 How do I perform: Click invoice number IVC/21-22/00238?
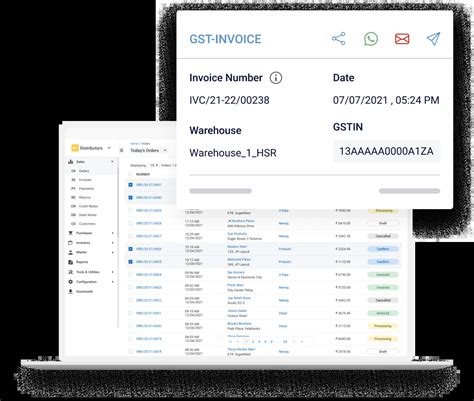(x=229, y=100)
